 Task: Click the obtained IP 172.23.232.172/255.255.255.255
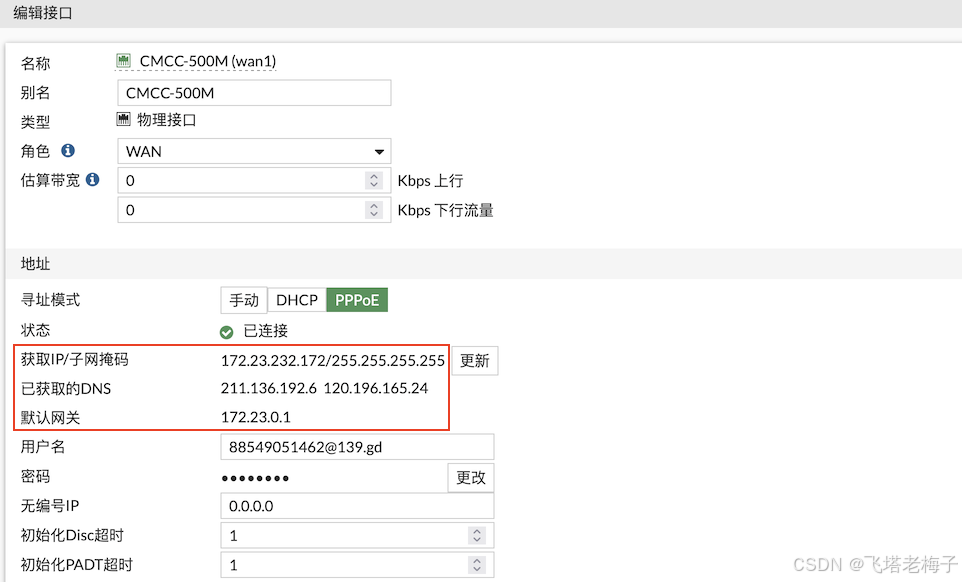333,361
